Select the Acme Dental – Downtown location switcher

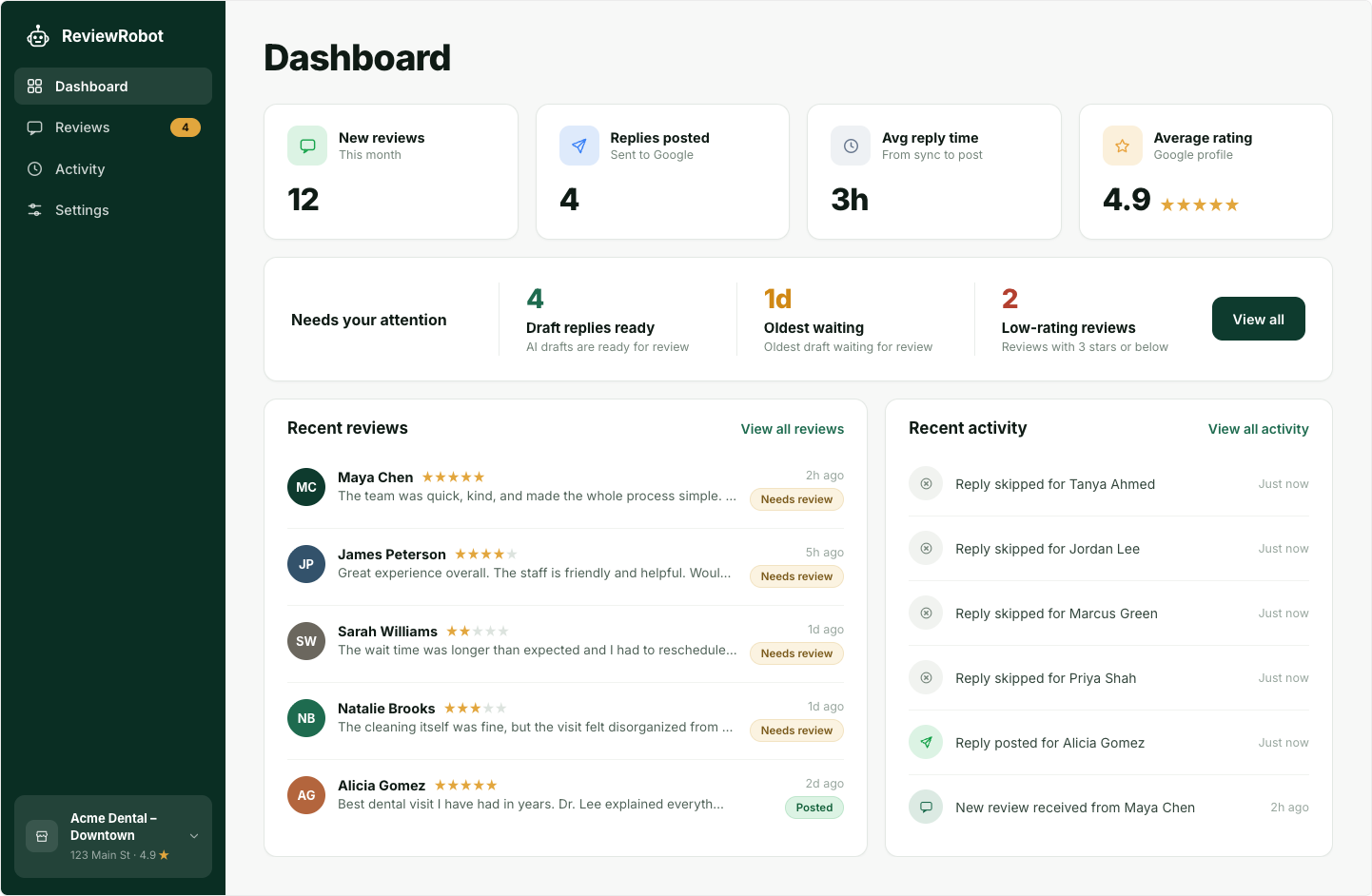[x=113, y=836]
